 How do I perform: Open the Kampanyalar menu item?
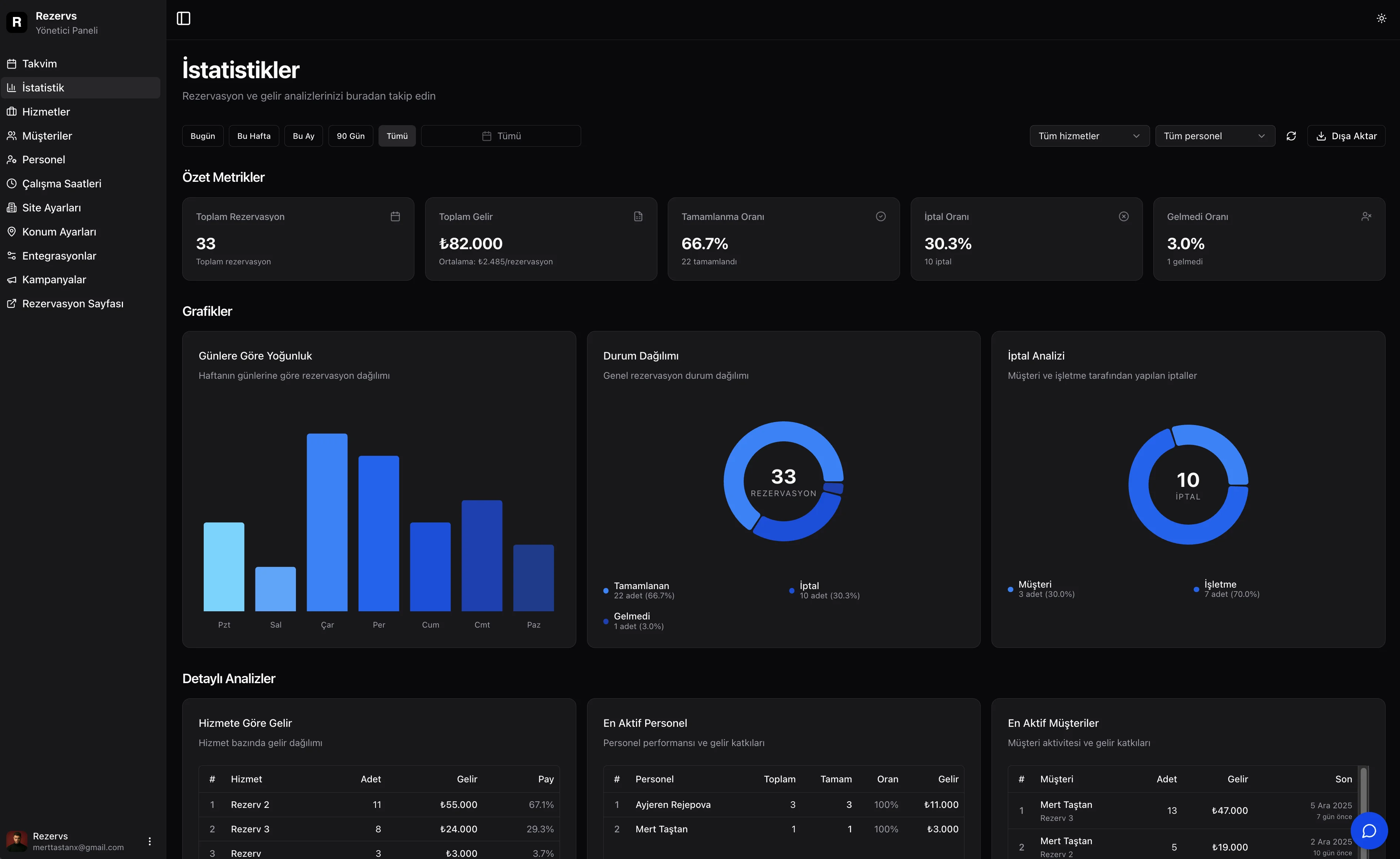coord(54,279)
